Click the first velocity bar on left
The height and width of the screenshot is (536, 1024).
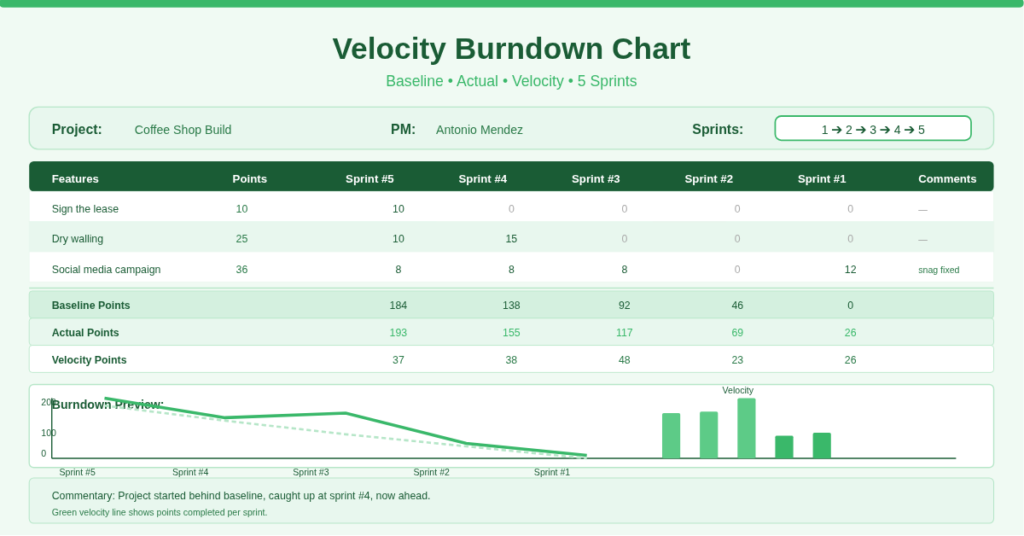point(671,435)
